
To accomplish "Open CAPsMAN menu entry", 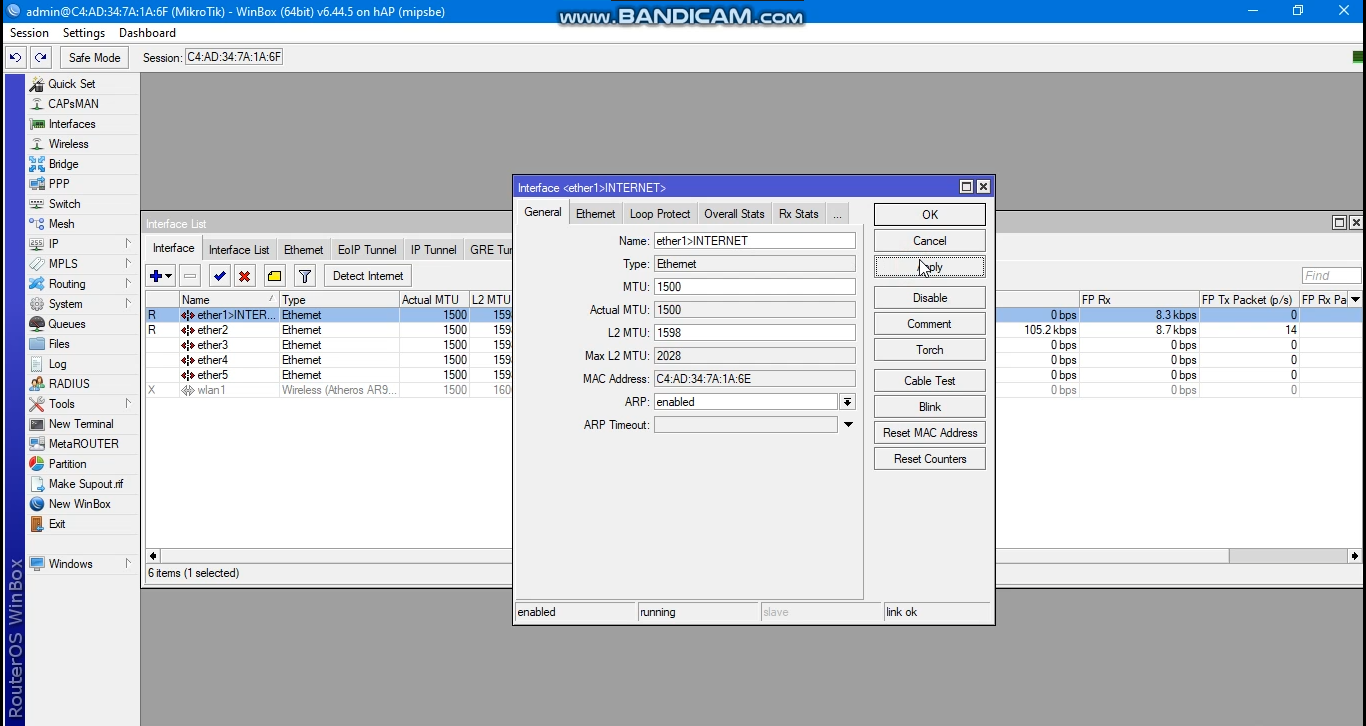I will (x=73, y=104).
